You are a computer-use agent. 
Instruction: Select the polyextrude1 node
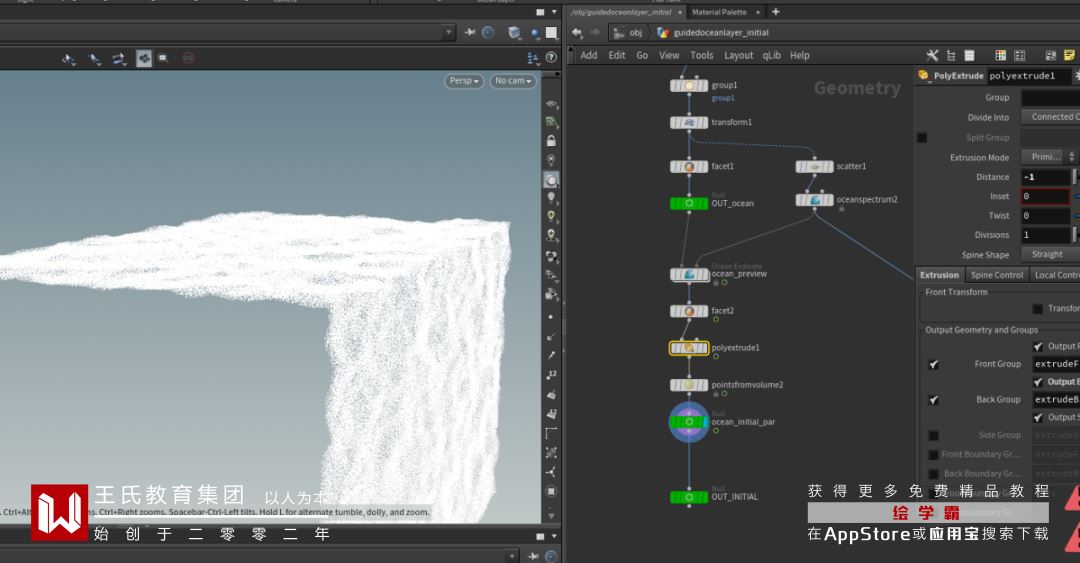pyautogui.click(x=689, y=348)
